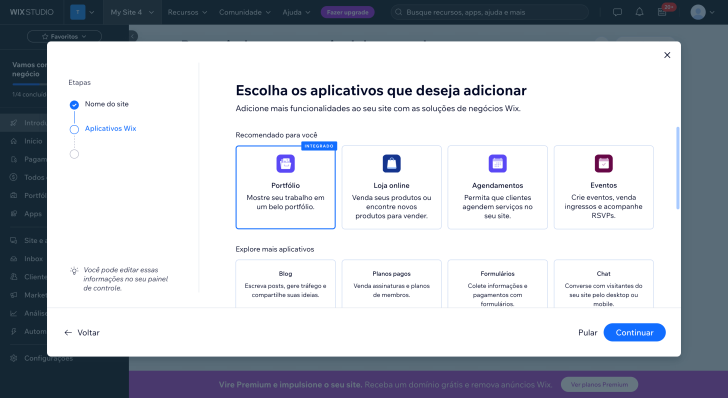Open the My Site 4 dropdown
The height and width of the screenshot is (398, 728).
(132, 12)
